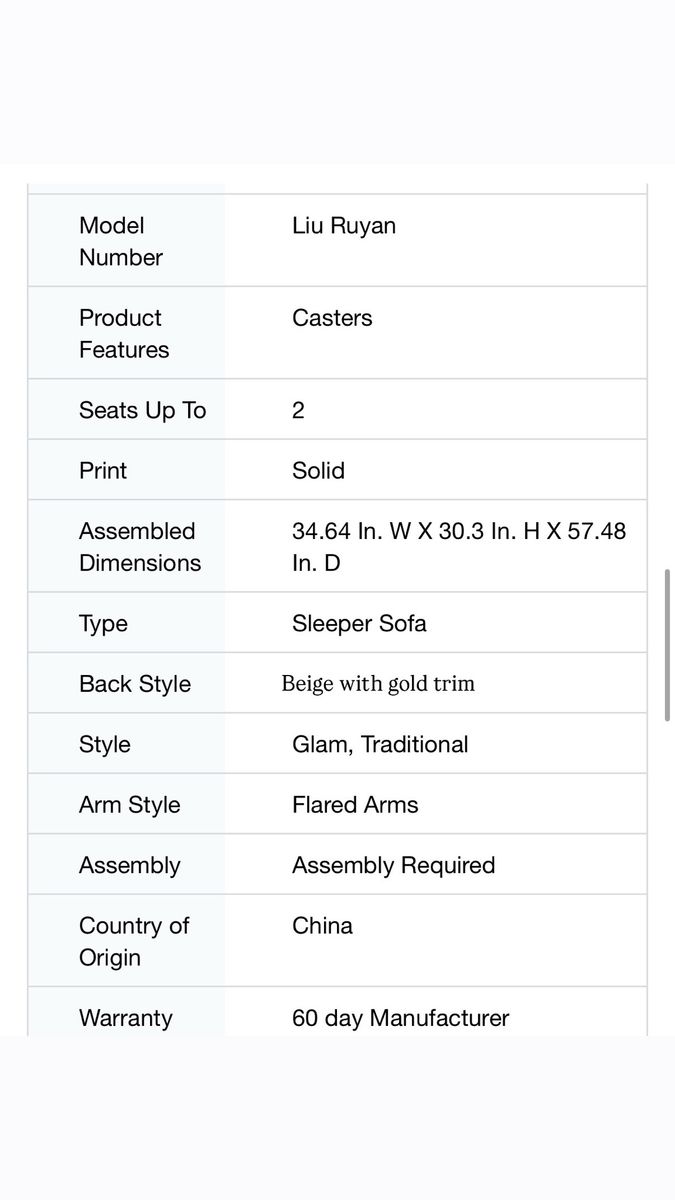This screenshot has width=675, height=1200.
Task: Click the Product Features label
Action: (124, 334)
